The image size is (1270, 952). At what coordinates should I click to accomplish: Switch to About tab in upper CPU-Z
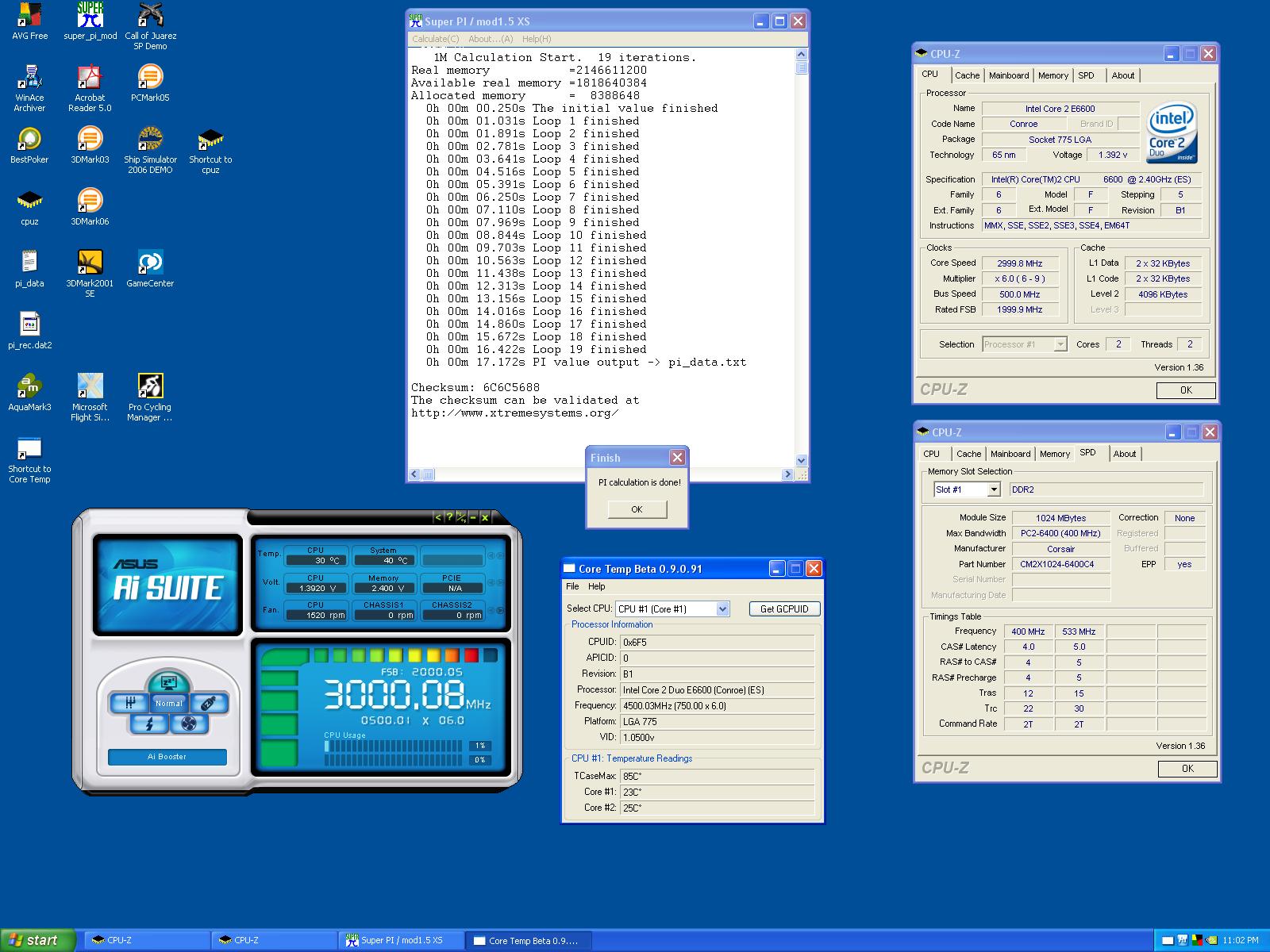tap(1123, 75)
